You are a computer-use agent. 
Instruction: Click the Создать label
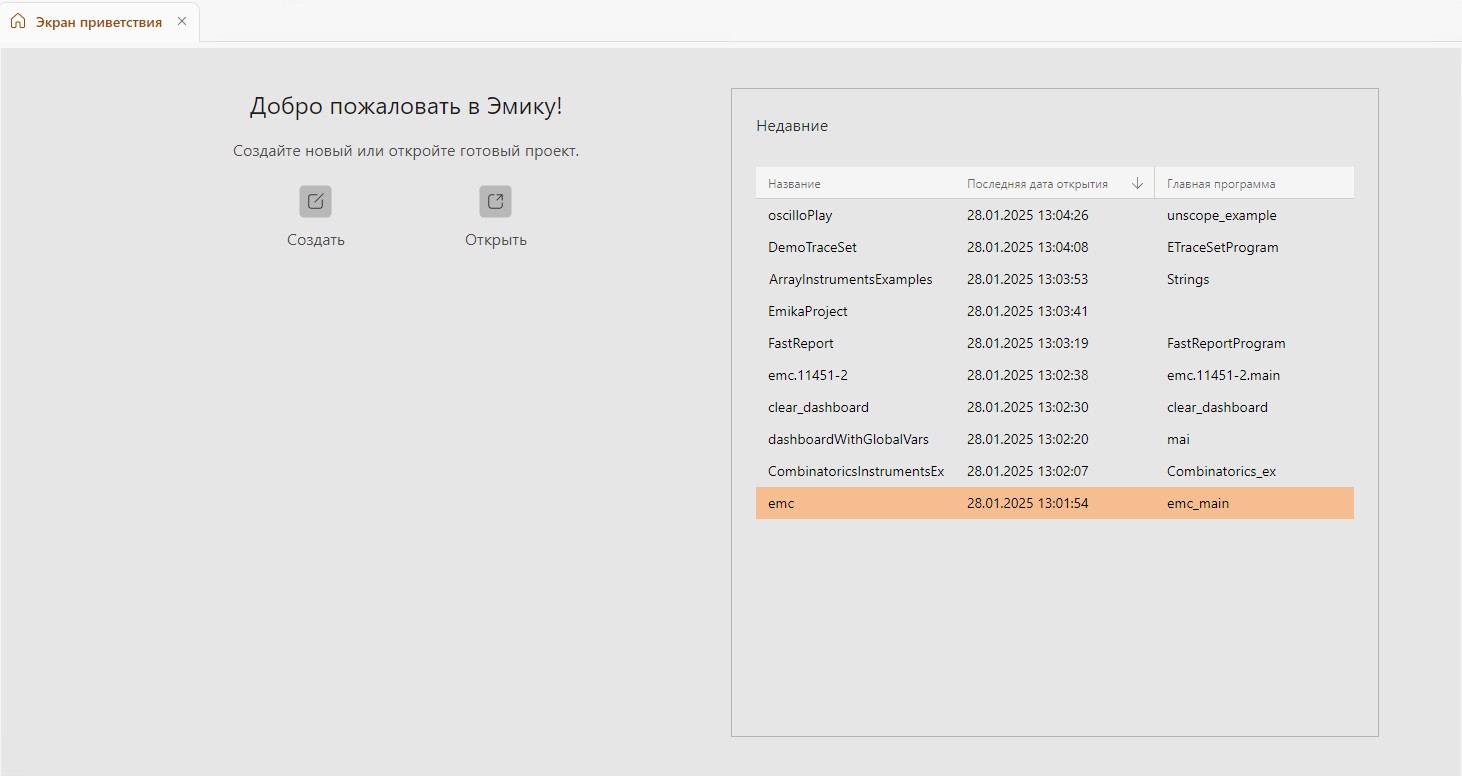316,240
